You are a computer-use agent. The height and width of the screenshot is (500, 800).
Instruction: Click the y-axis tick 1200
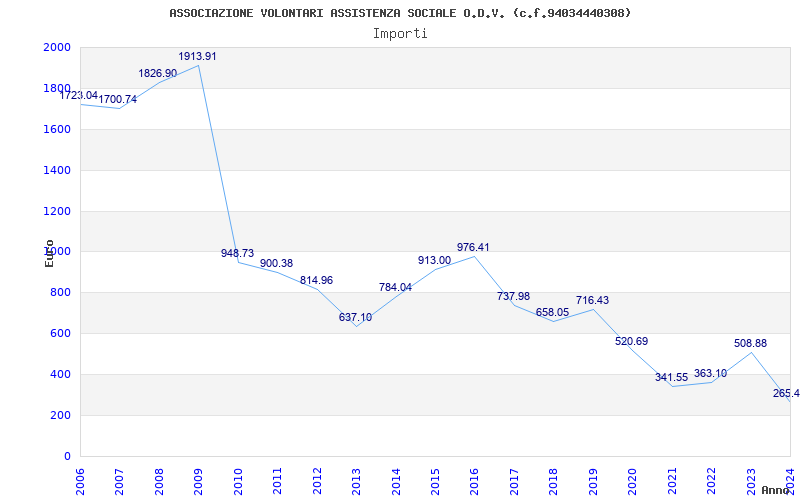coord(57,211)
